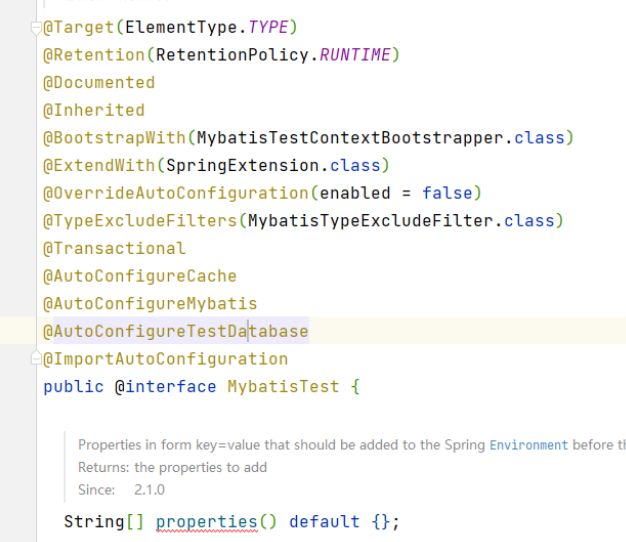Click MybatisTestContextBootstrapper class reference
This screenshot has width=626, height=542.
(x=349, y=138)
